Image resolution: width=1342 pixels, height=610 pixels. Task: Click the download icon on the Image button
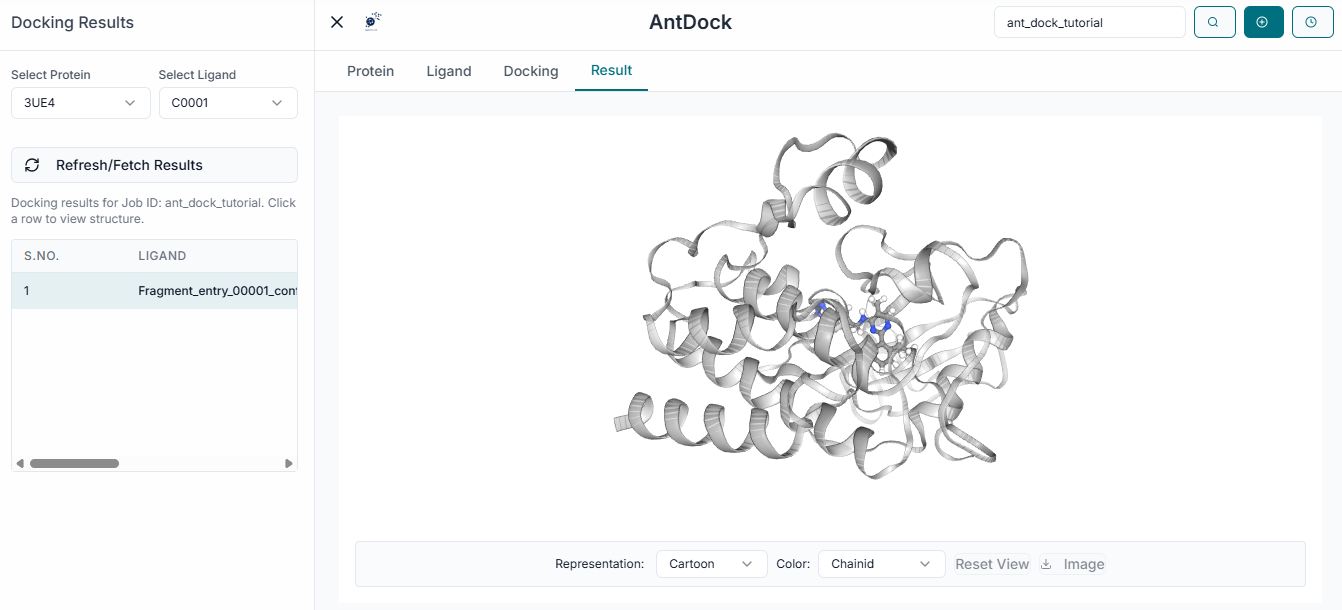1046,563
